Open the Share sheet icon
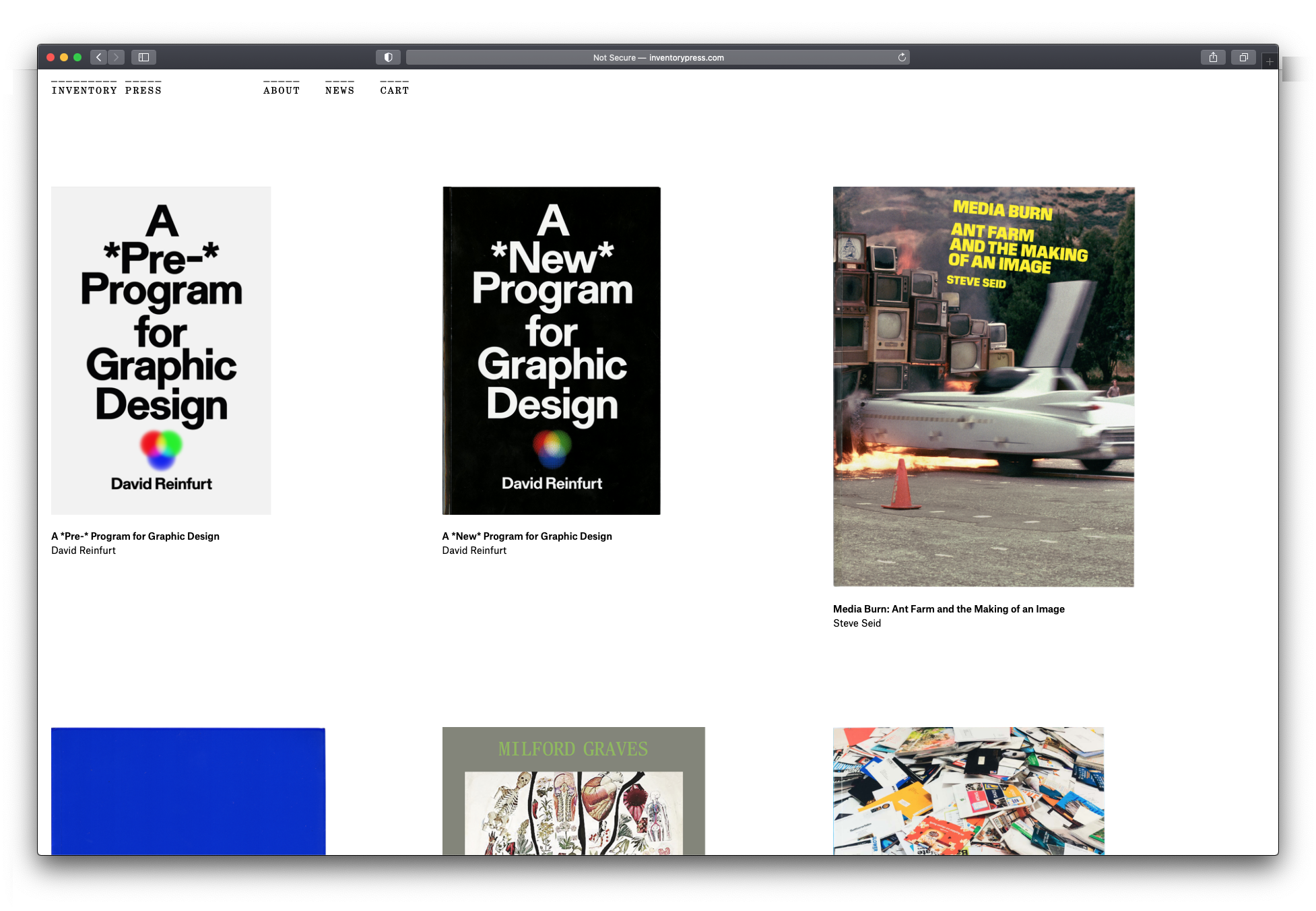Viewport: 1316px width, 911px height. [x=1213, y=57]
